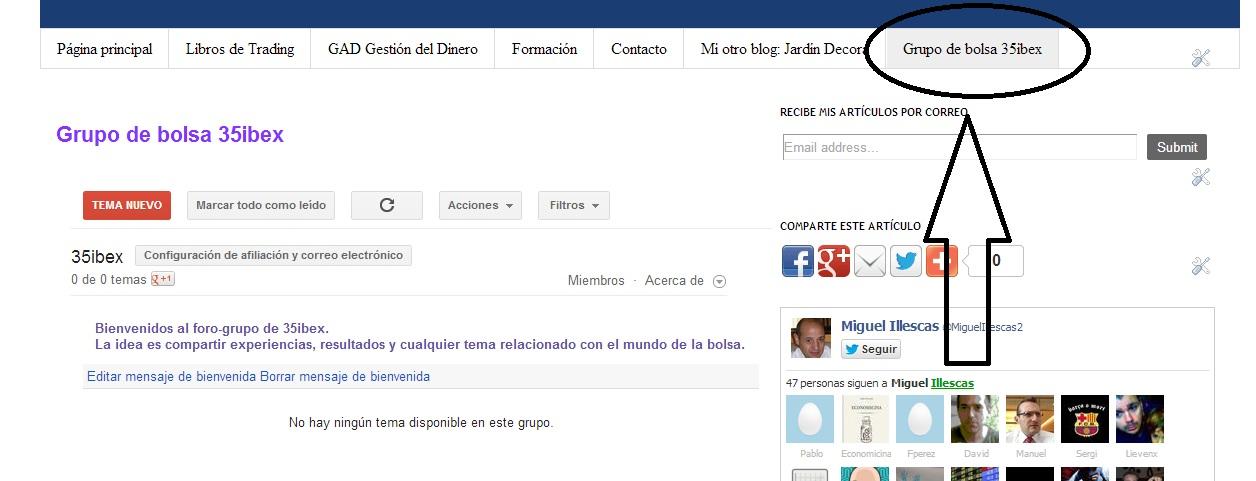This screenshot has width=1256, height=481.
Task: Open the Acerca de link
Action: 674,281
